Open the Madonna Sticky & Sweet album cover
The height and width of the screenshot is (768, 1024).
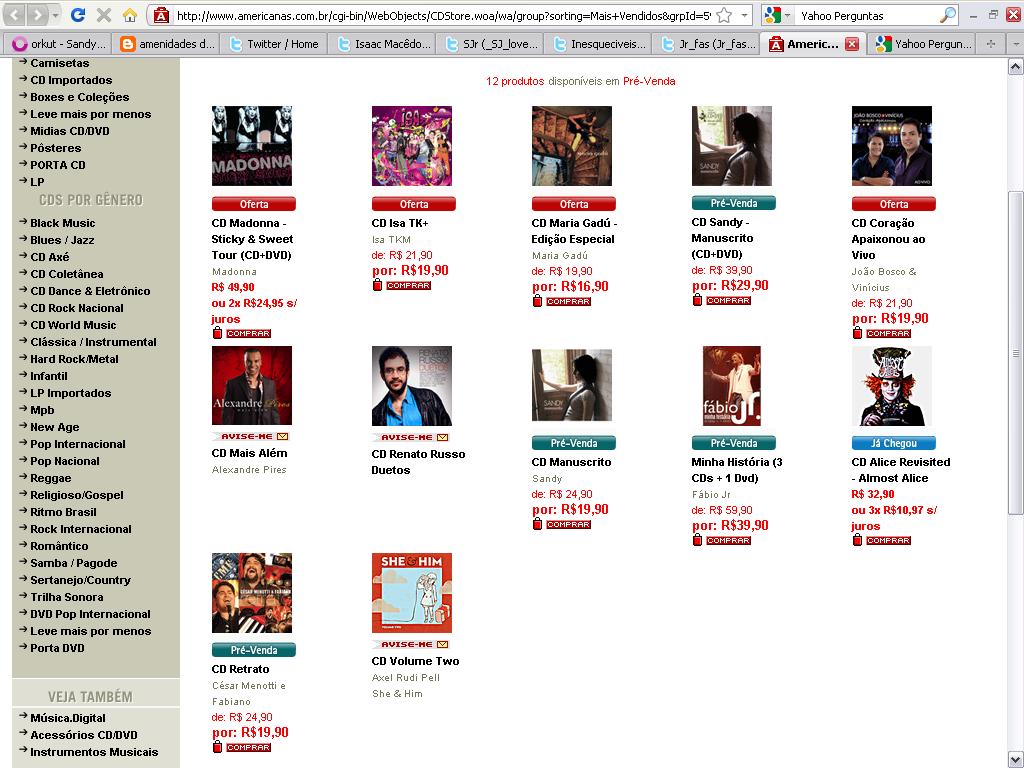[251, 146]
